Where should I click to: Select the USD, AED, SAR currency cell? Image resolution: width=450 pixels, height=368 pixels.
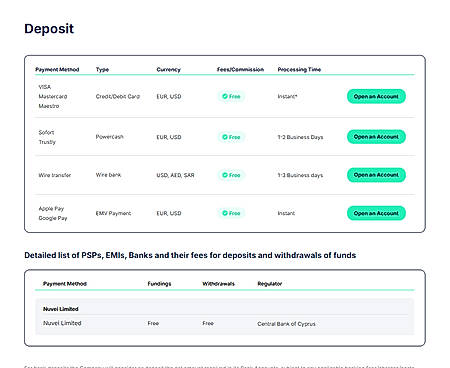pos(175,175)
